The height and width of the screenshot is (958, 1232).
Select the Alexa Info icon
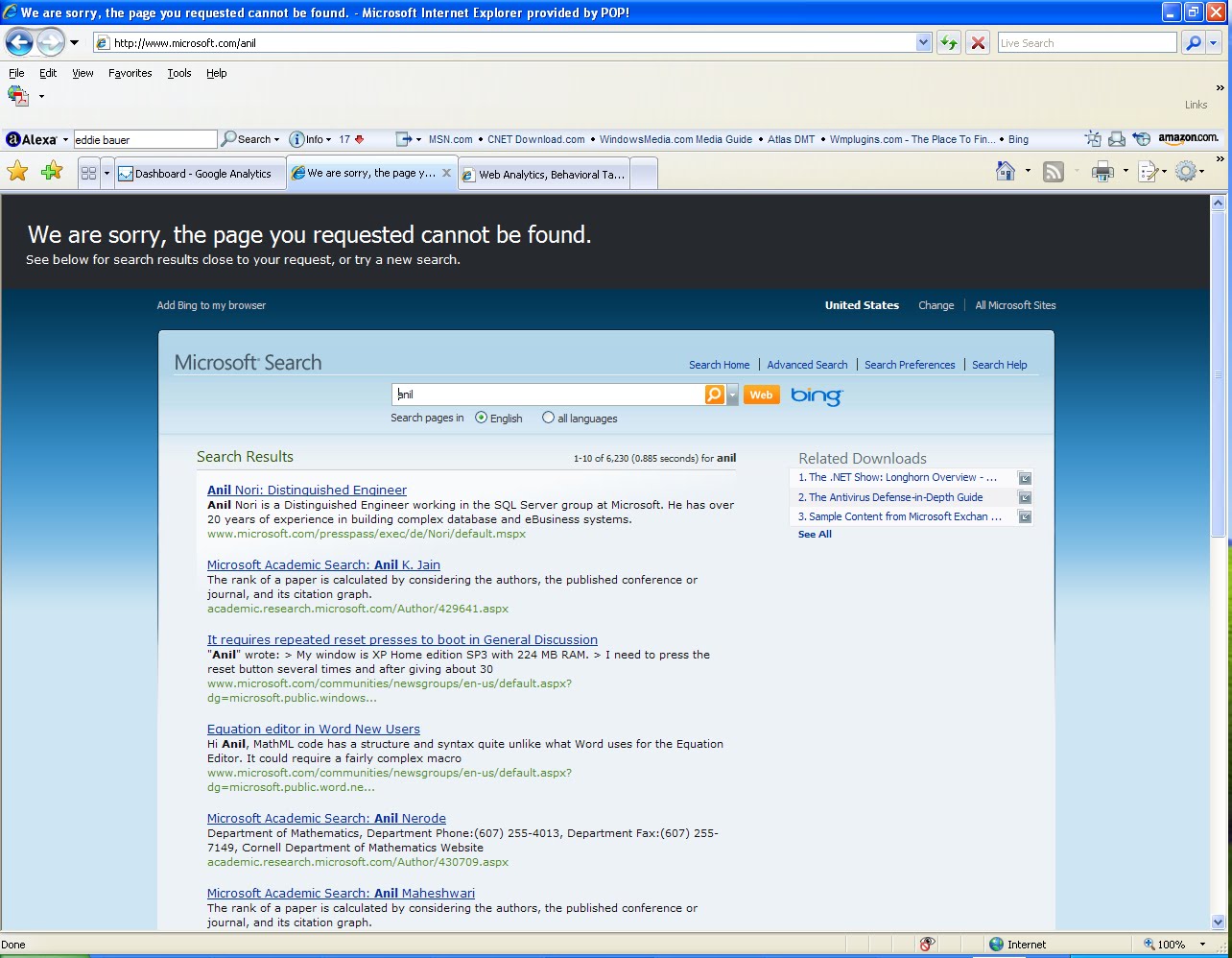click(296, 139)
